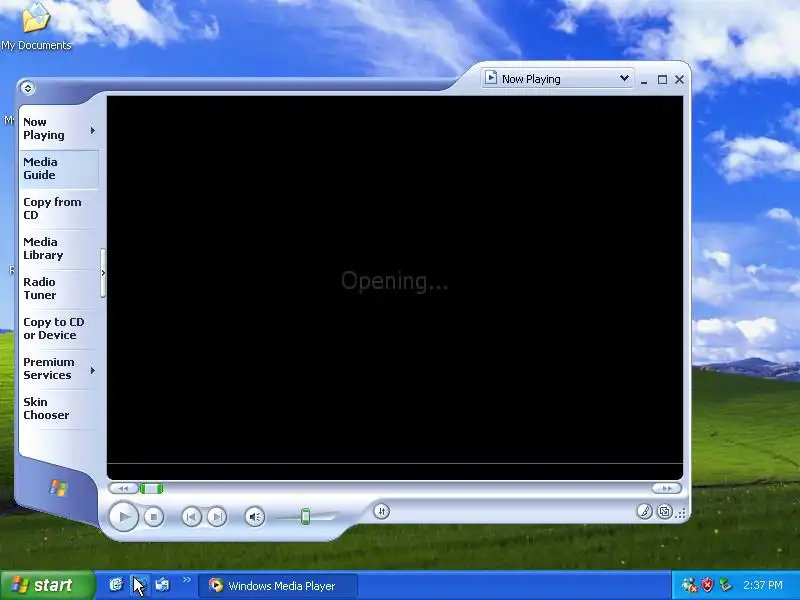Collapse the taskbar panel side handle
800x600 pixels.
pyautogui.click(x=103, y=273)
